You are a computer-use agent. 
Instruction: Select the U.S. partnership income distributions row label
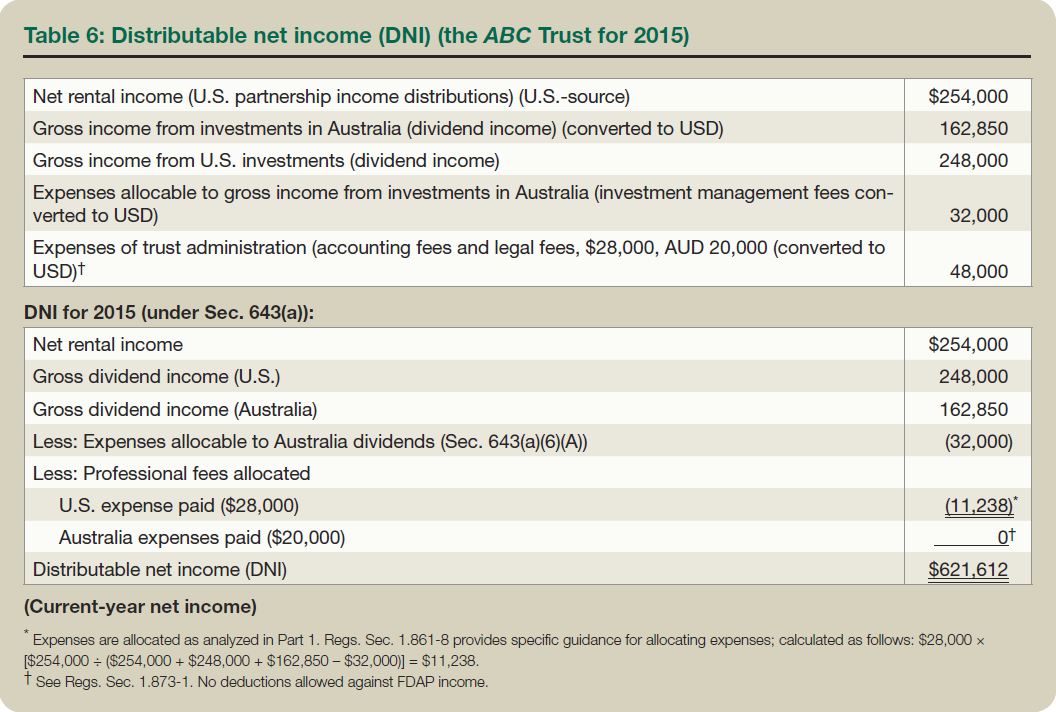tap(331, 97)
